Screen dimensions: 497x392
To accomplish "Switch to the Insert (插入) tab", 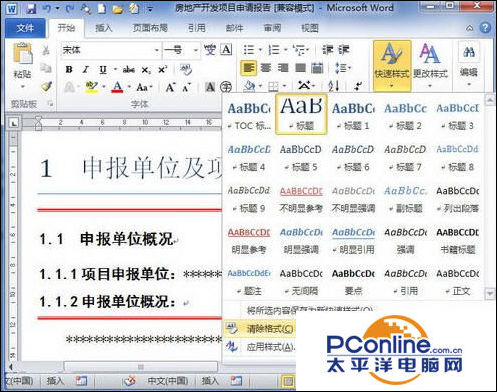I will 103,28.
